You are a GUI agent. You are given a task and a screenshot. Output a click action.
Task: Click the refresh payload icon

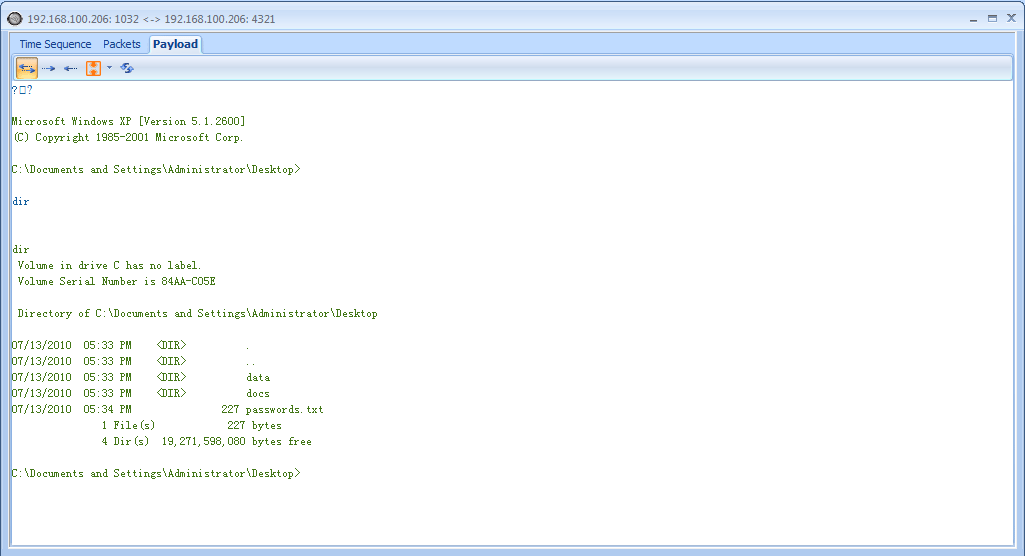[x=127, y=68]
